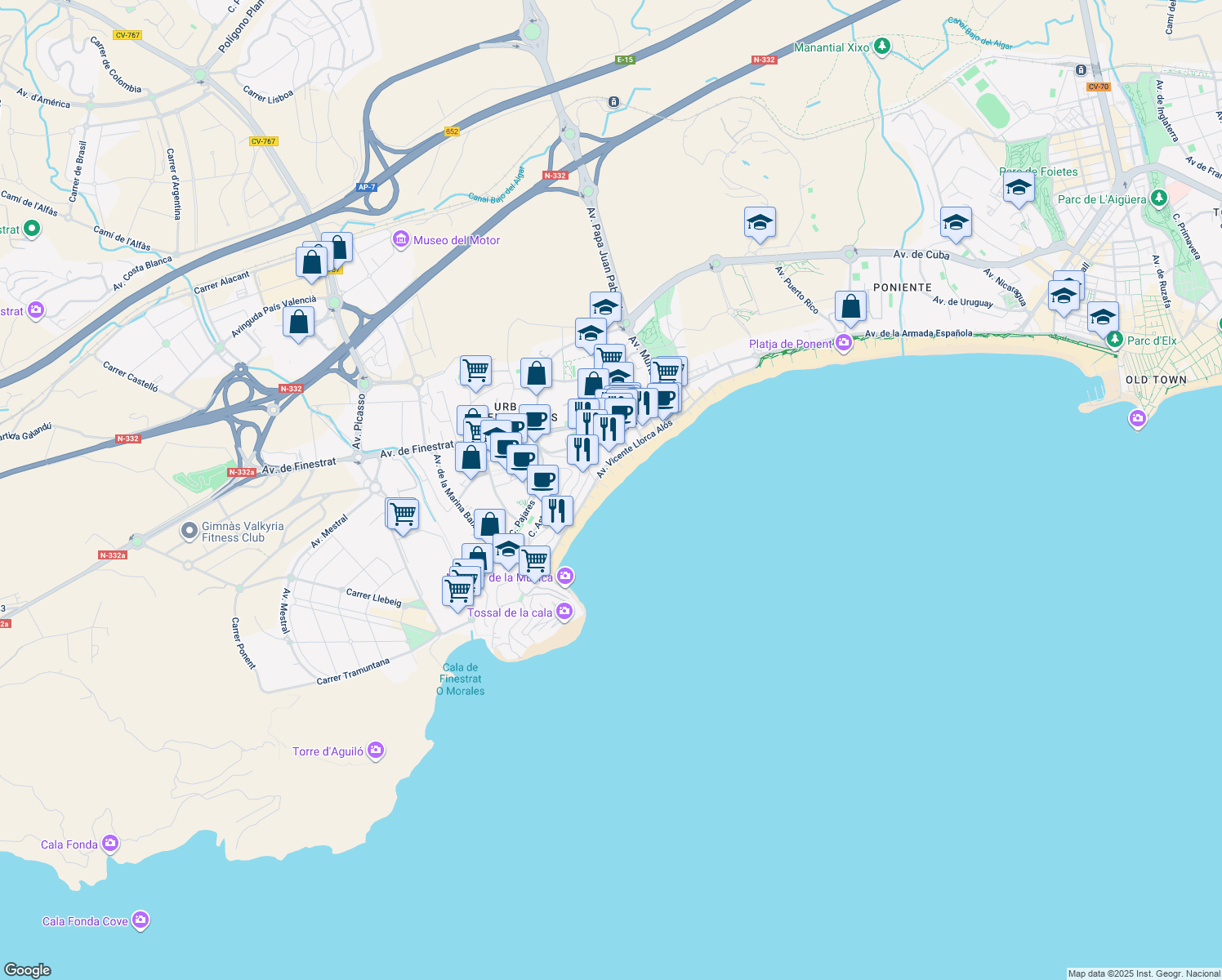Click the shopping bag icon near Carrer Alacant

311,261
